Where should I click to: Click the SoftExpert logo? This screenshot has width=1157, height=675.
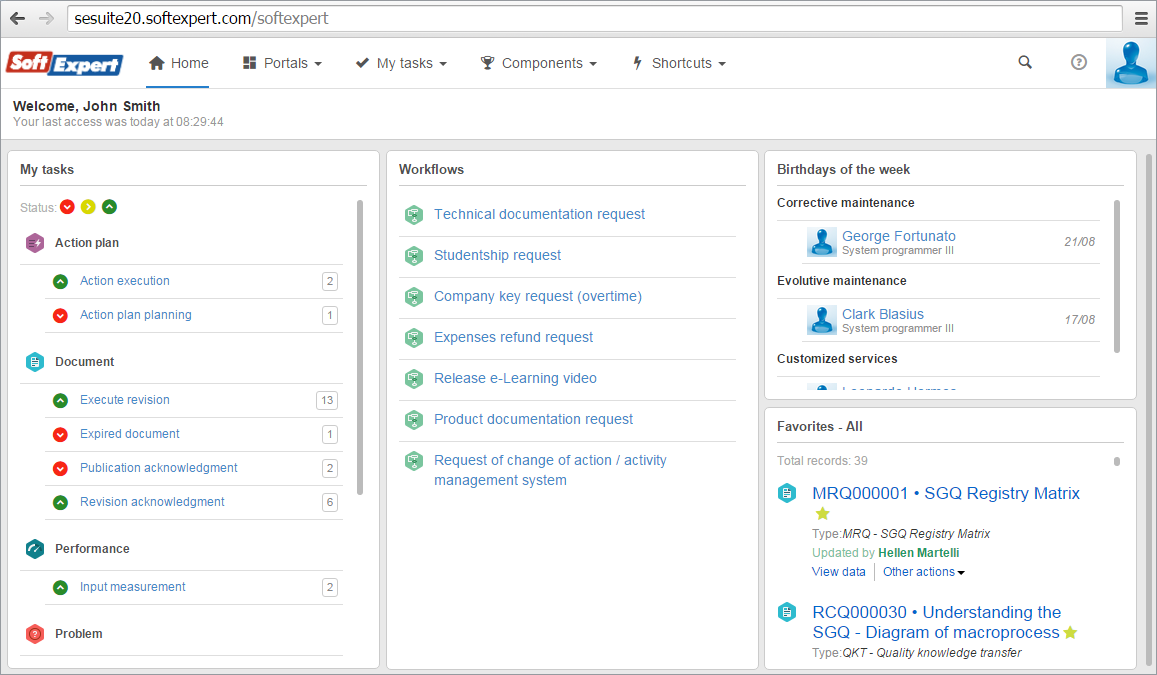[x=65, y=63]
